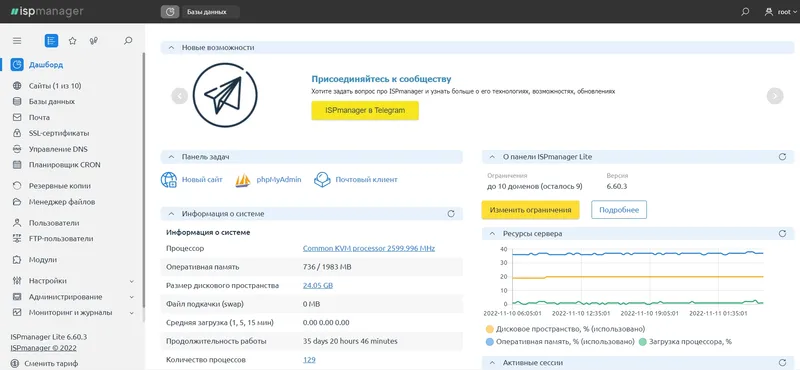Expand Настройки menu chevron
800x370 pixels.
tap(132, 281)
